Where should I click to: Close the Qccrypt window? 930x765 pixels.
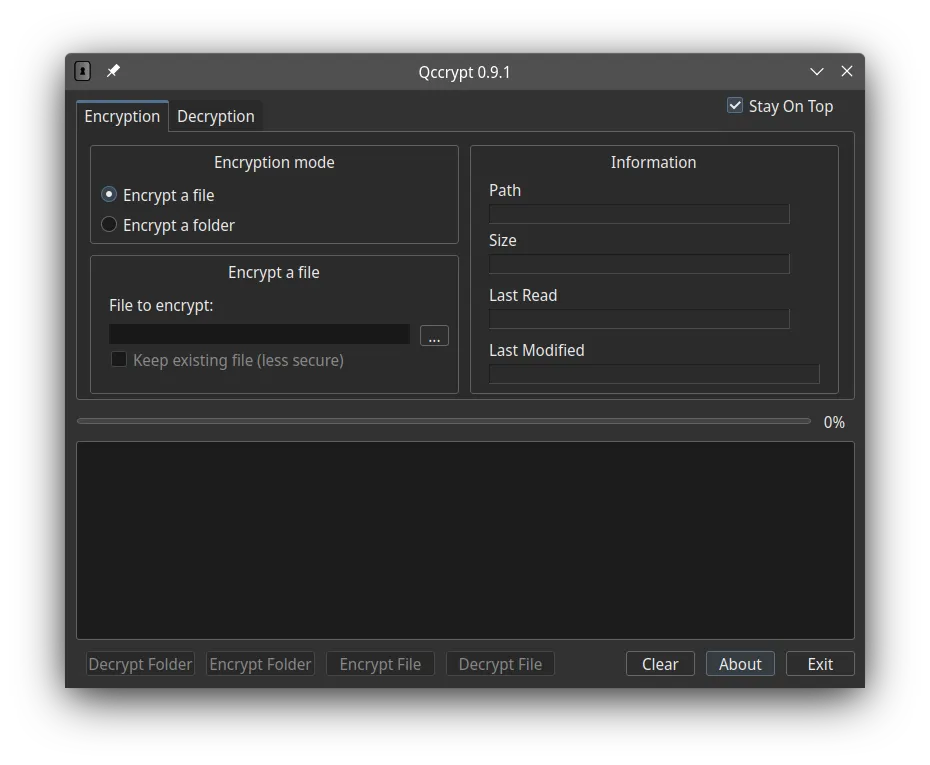[x=847, y=71]
